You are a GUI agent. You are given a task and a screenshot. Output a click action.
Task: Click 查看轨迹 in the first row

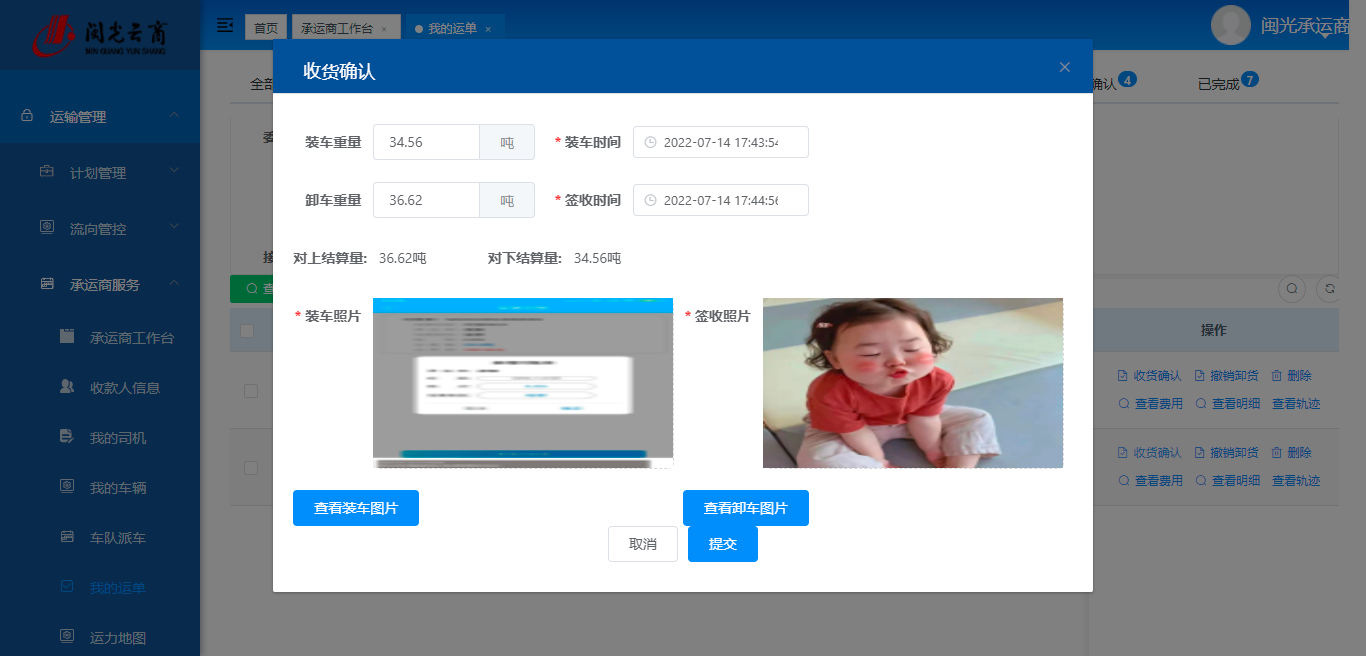pos(1296,404)
